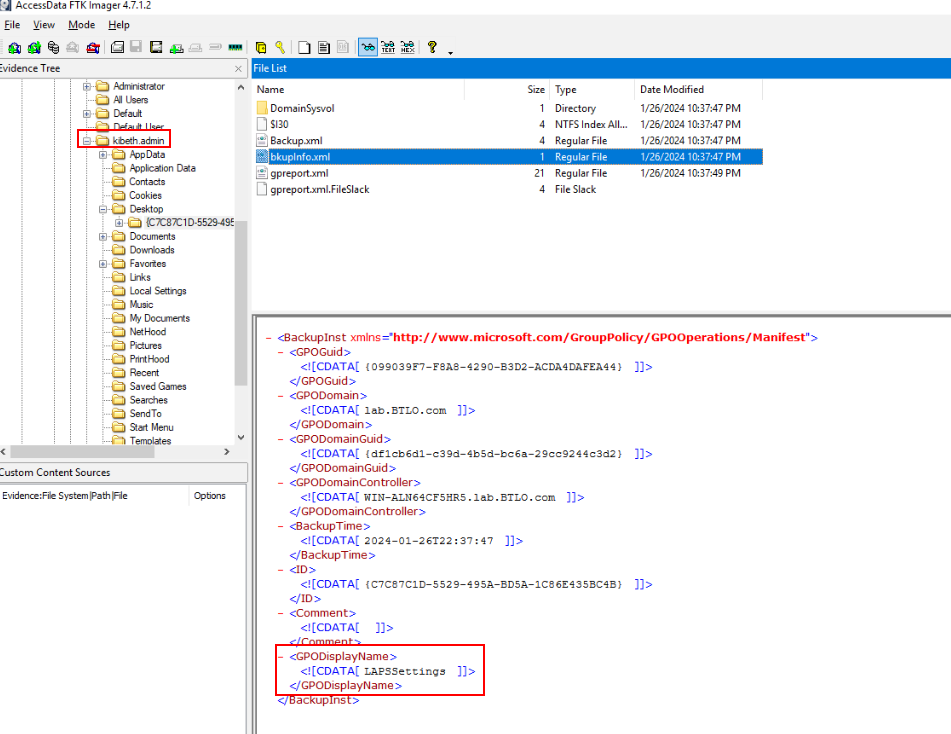This screenshot has height=734, width=951.
Task: Collapse the BackupTime XML element
Action: pos(280,527)
